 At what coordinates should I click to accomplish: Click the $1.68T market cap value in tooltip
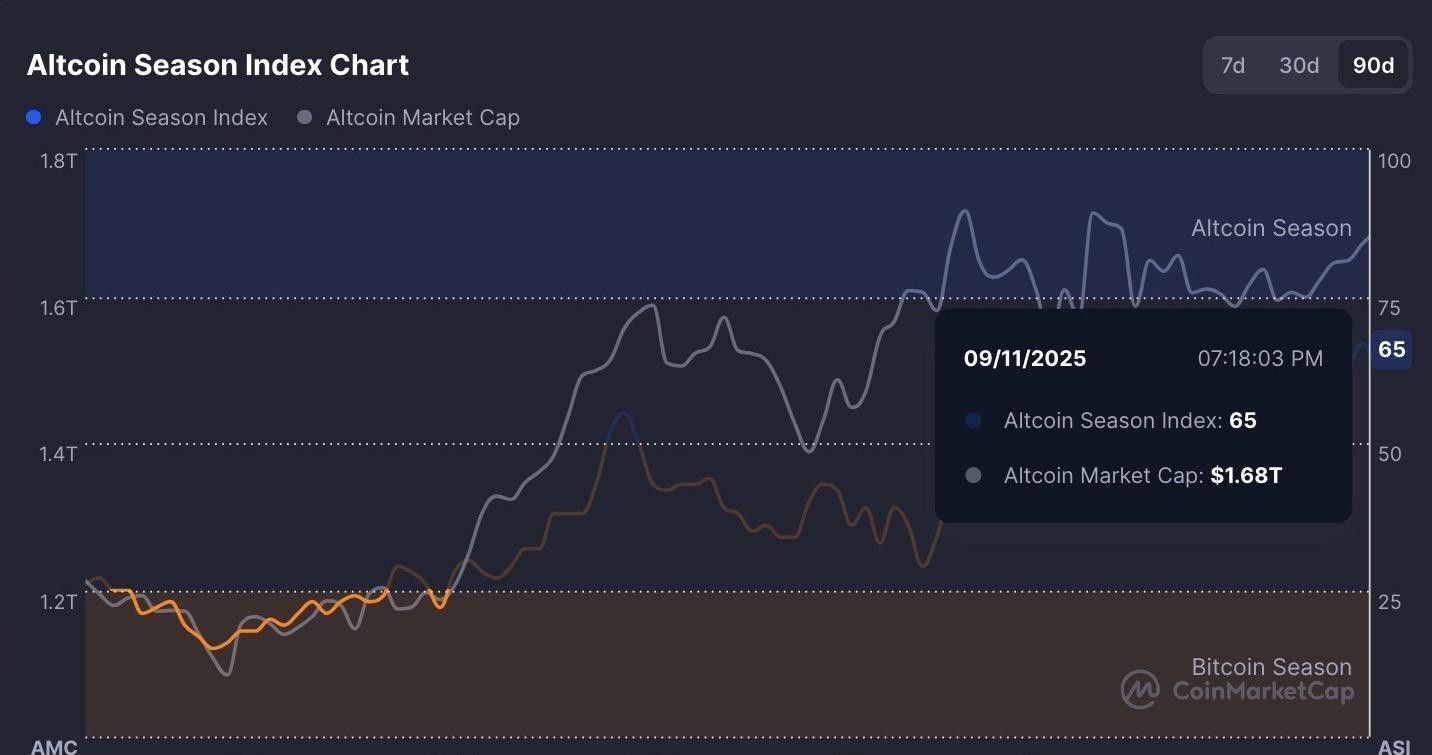point(1246,476)
